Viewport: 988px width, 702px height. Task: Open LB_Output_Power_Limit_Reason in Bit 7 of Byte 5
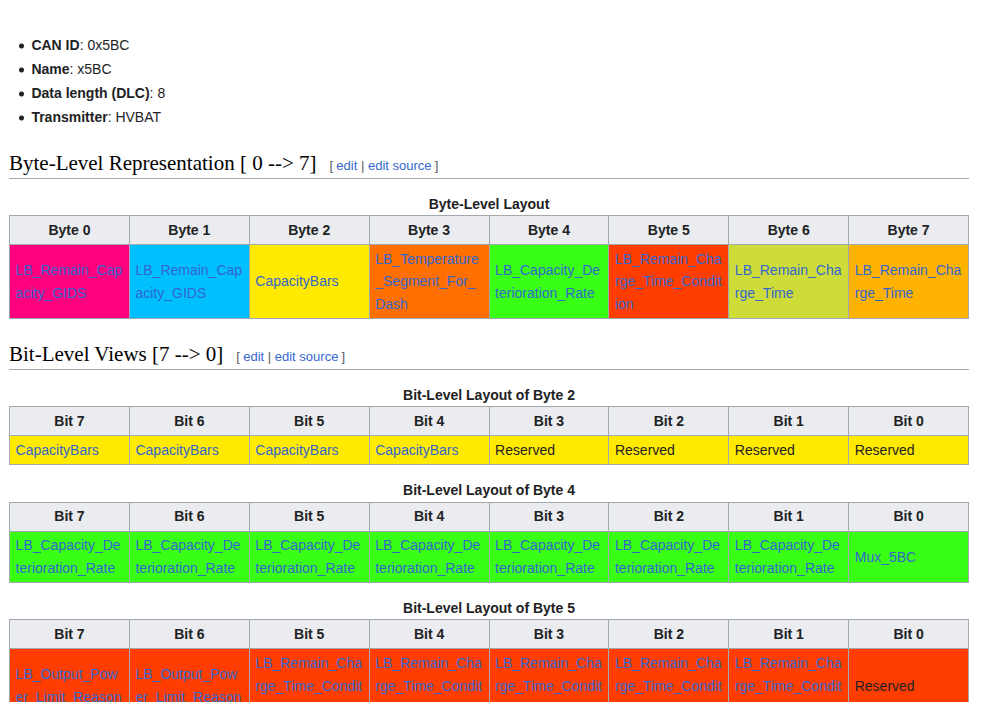coord(68,685)
